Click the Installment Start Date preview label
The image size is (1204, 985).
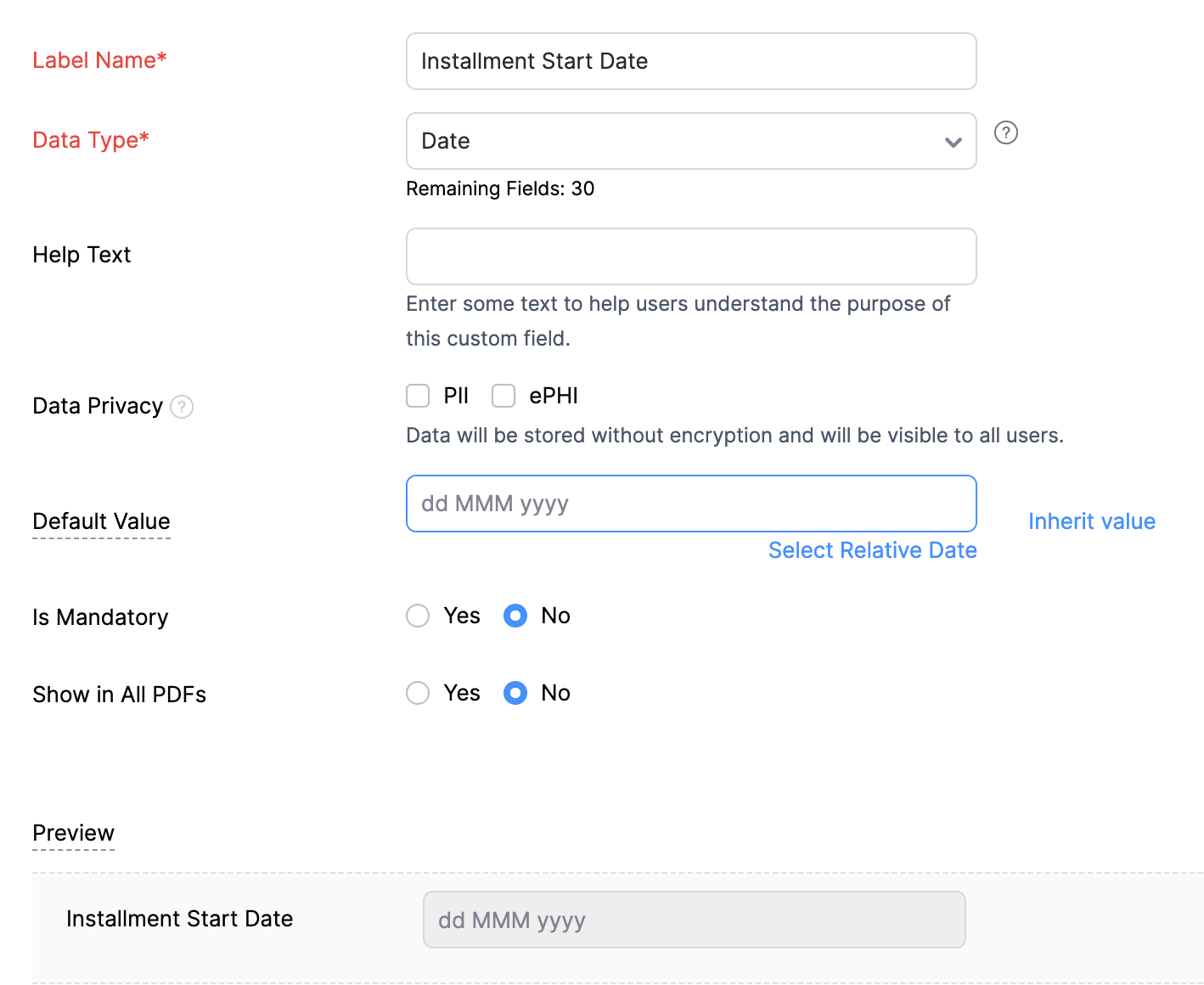coord(180,919)
